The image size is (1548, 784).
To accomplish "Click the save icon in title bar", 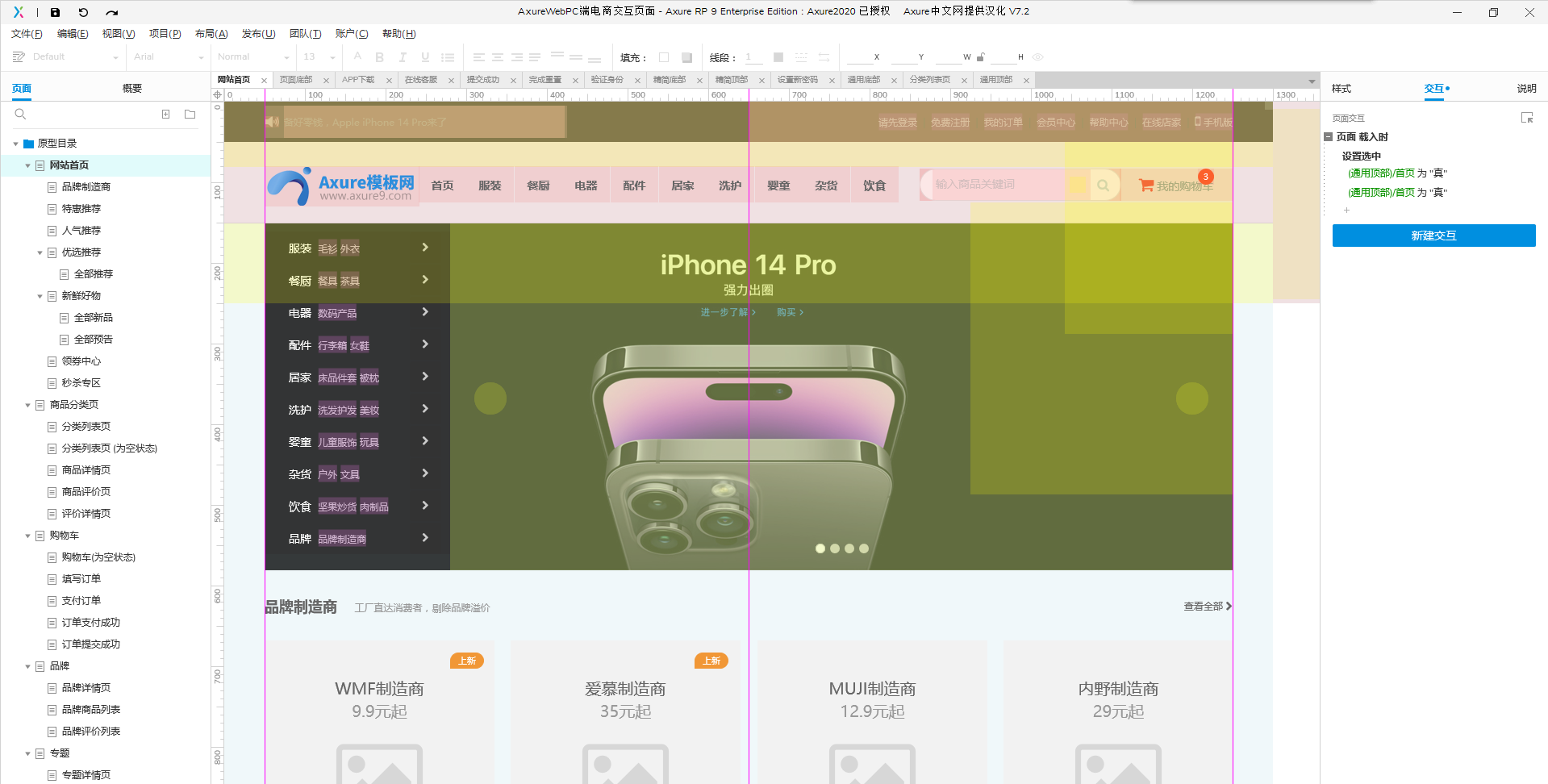I will pos(55,12).
